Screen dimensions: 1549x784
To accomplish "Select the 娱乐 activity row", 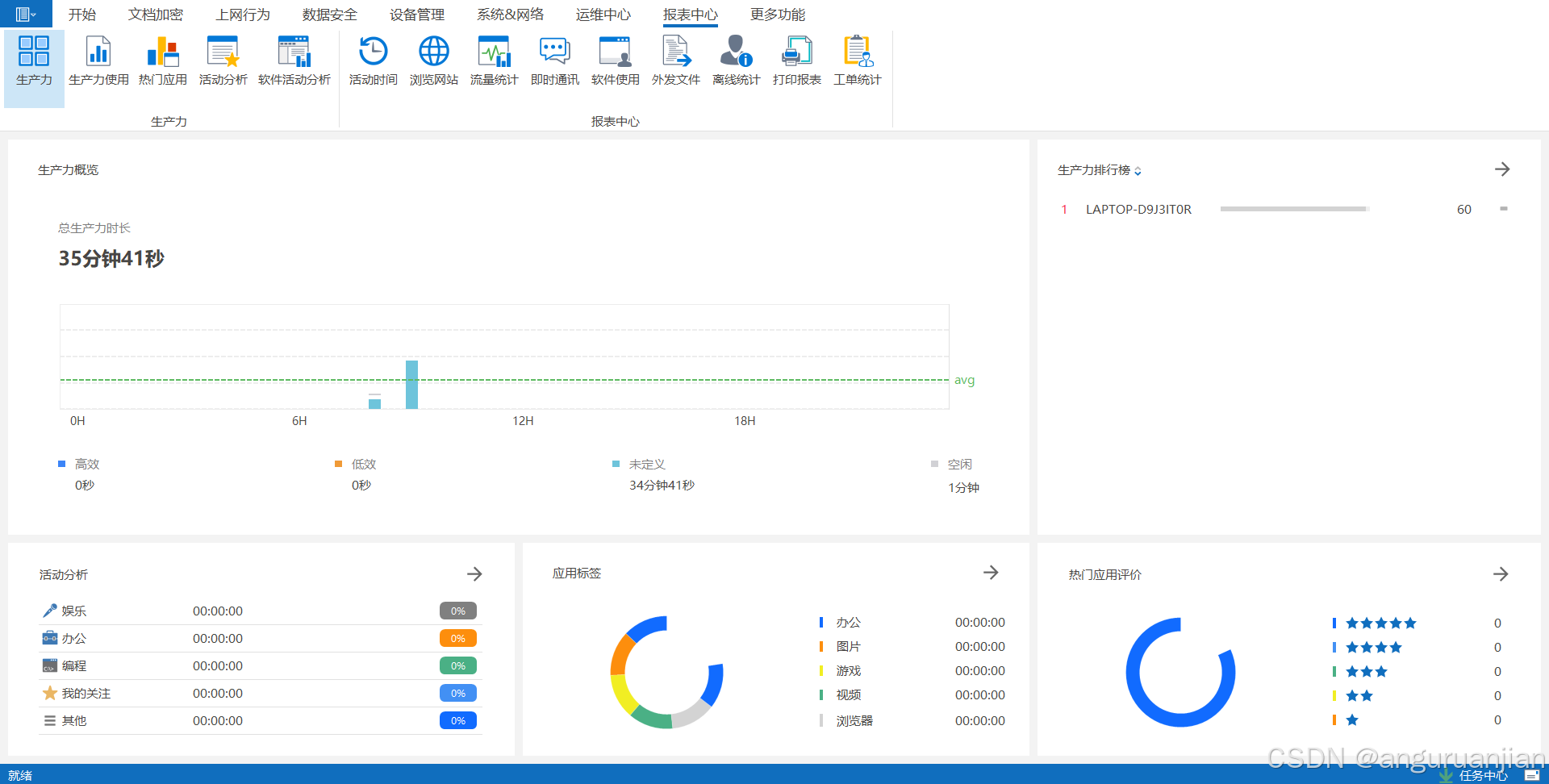I will coord(261,611).
